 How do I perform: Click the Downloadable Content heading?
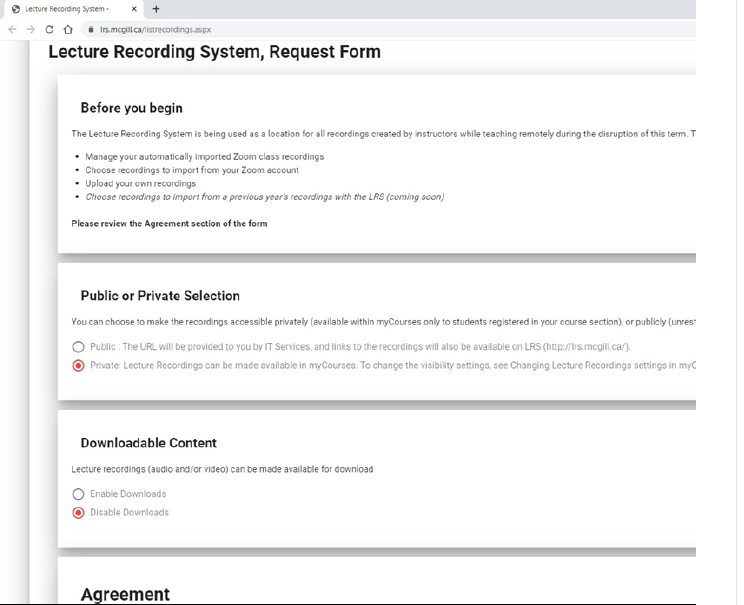click(x=148, y=443)
